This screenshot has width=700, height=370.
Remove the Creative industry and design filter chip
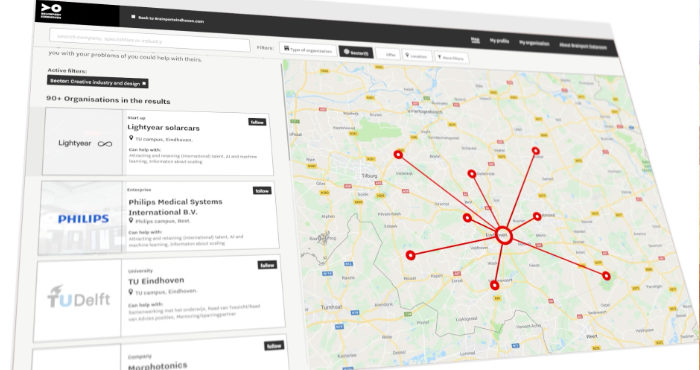[144, 83]
